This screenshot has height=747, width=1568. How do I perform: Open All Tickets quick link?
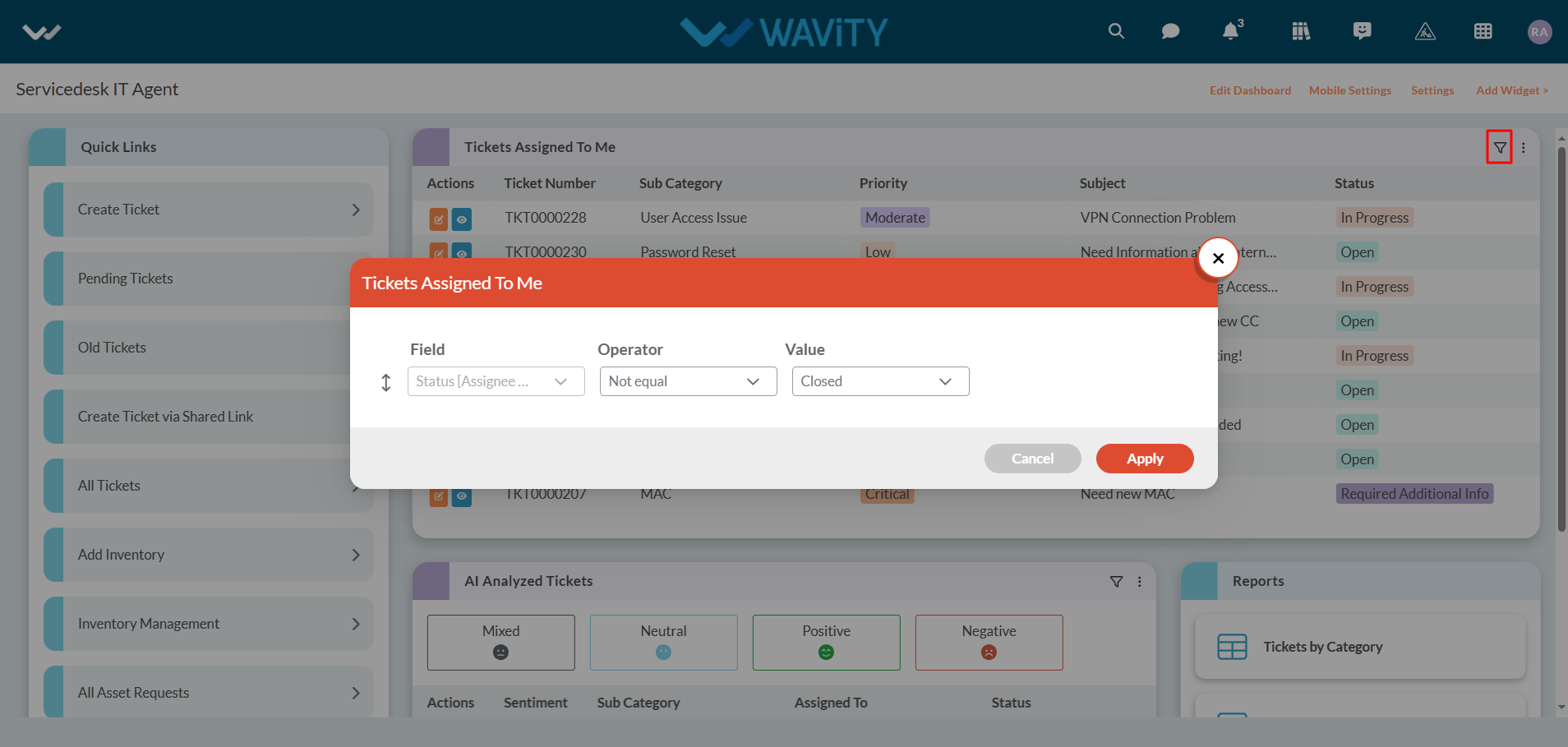(209, 486)
